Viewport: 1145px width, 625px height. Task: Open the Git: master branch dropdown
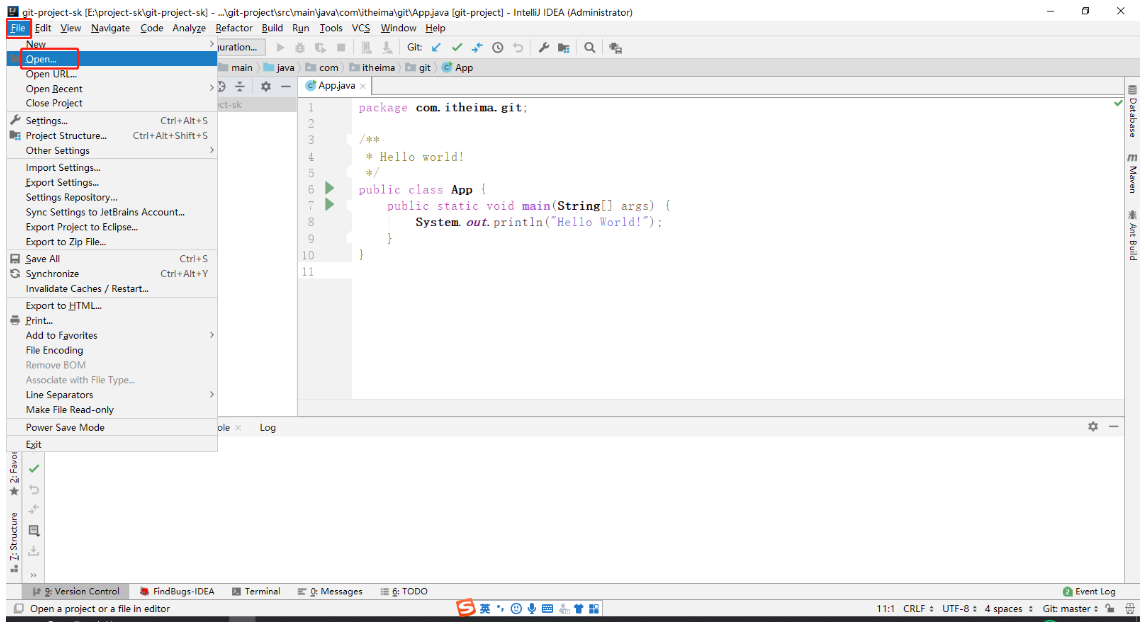tap(1070, 608)
